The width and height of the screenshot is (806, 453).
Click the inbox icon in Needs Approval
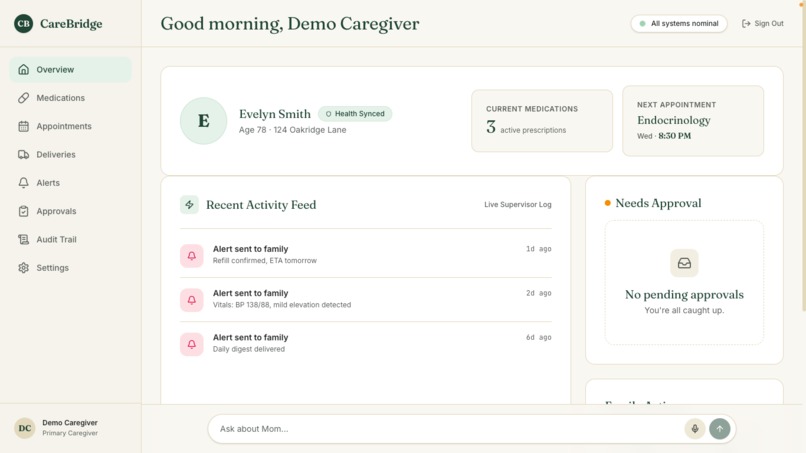(684, 263)
